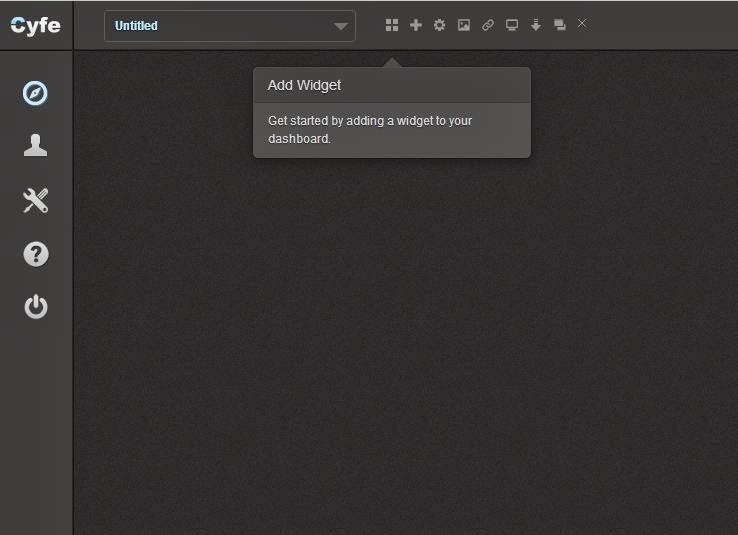738x535 pixels.
Task: Open the Untitled dashboard dropdown
Action: [230, 26]
